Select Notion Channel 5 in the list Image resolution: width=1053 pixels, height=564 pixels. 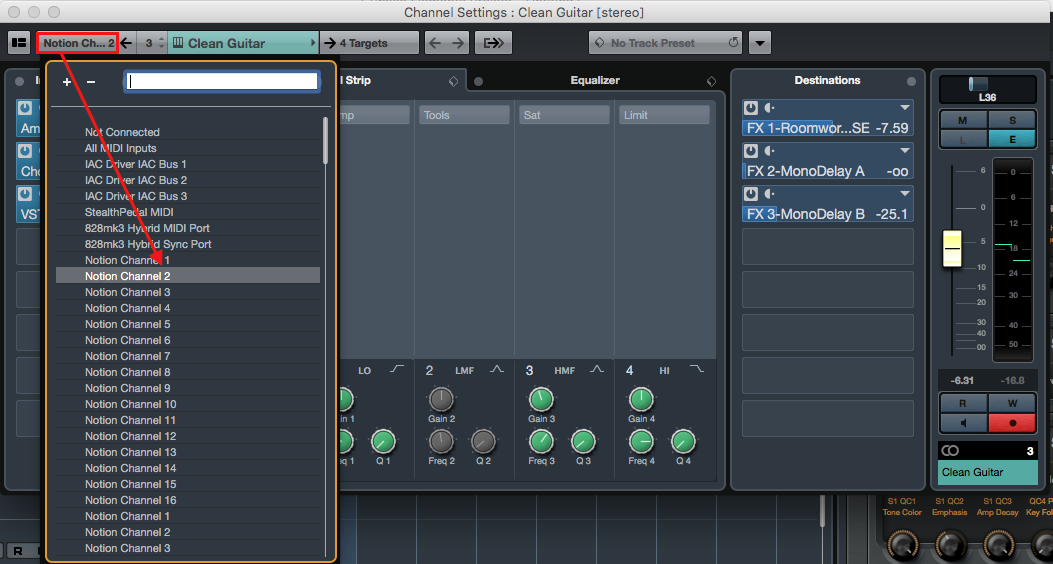pos(188,324)
